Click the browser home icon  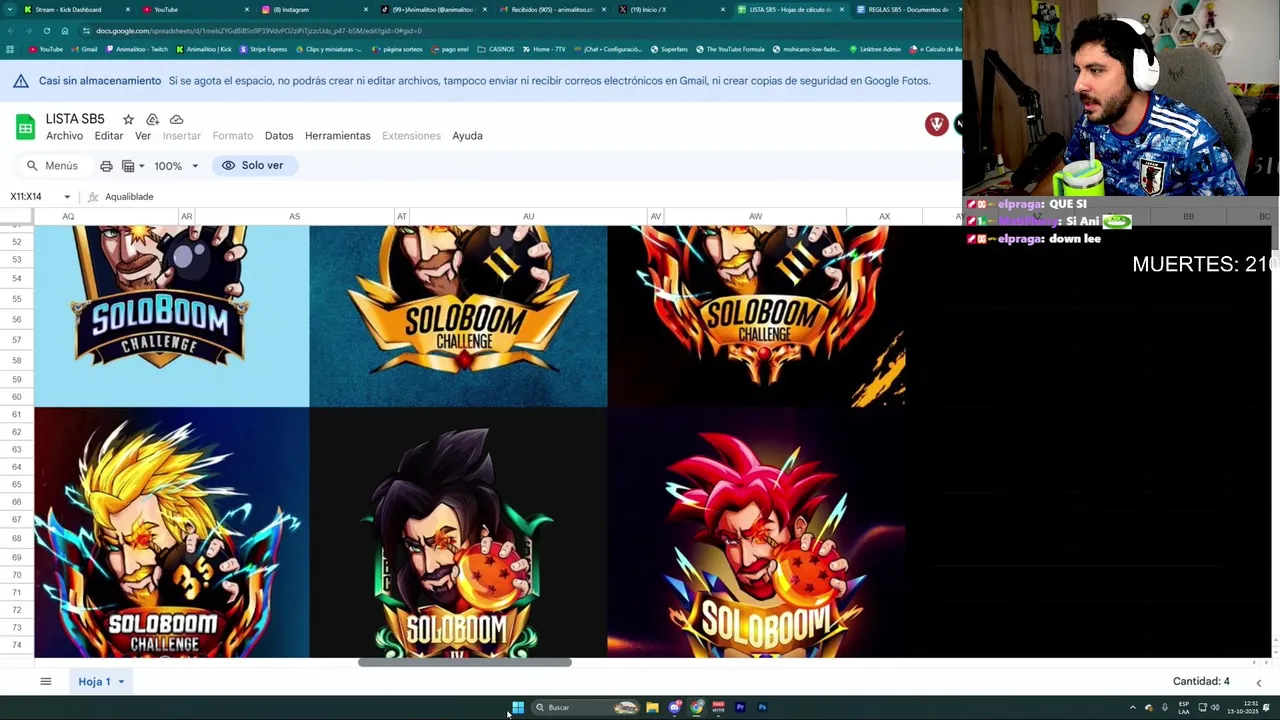[65, 31]
